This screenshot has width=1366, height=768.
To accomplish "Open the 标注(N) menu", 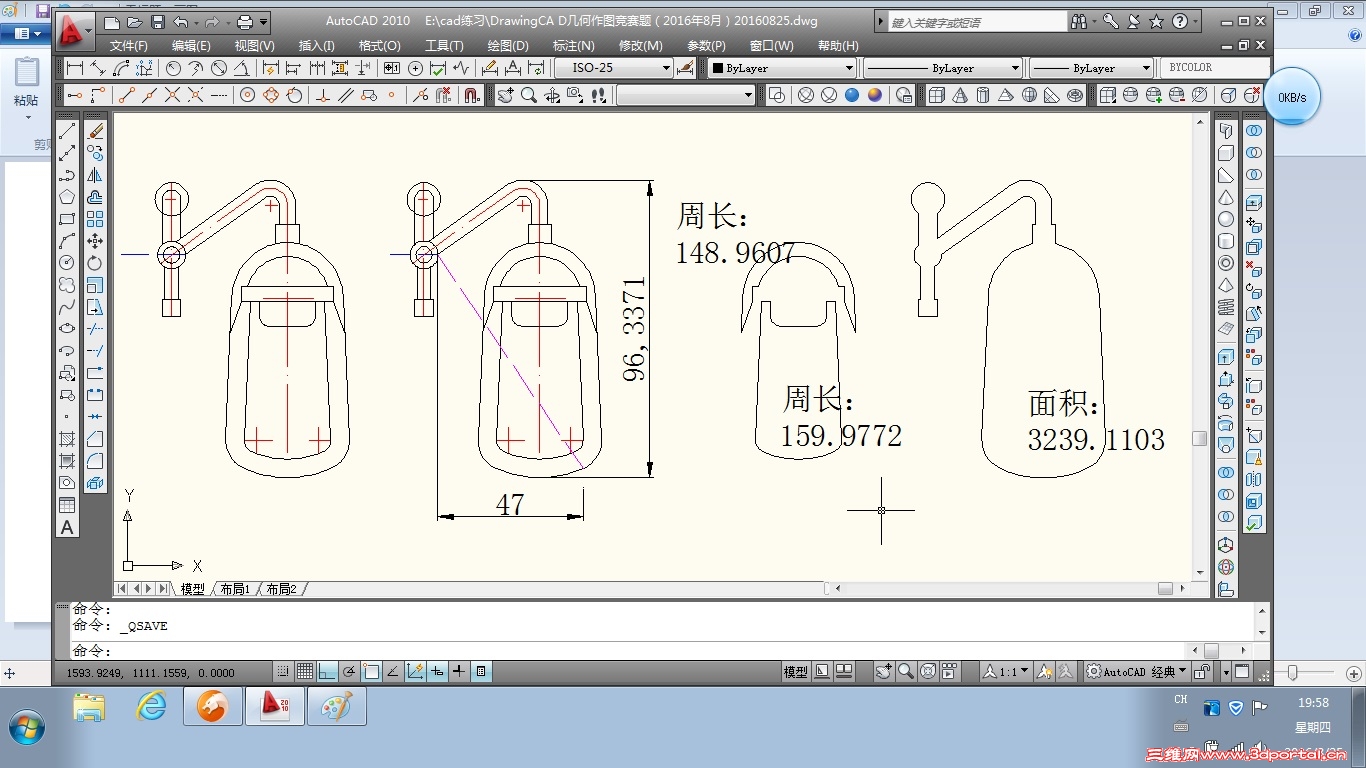I will (573, 46).
